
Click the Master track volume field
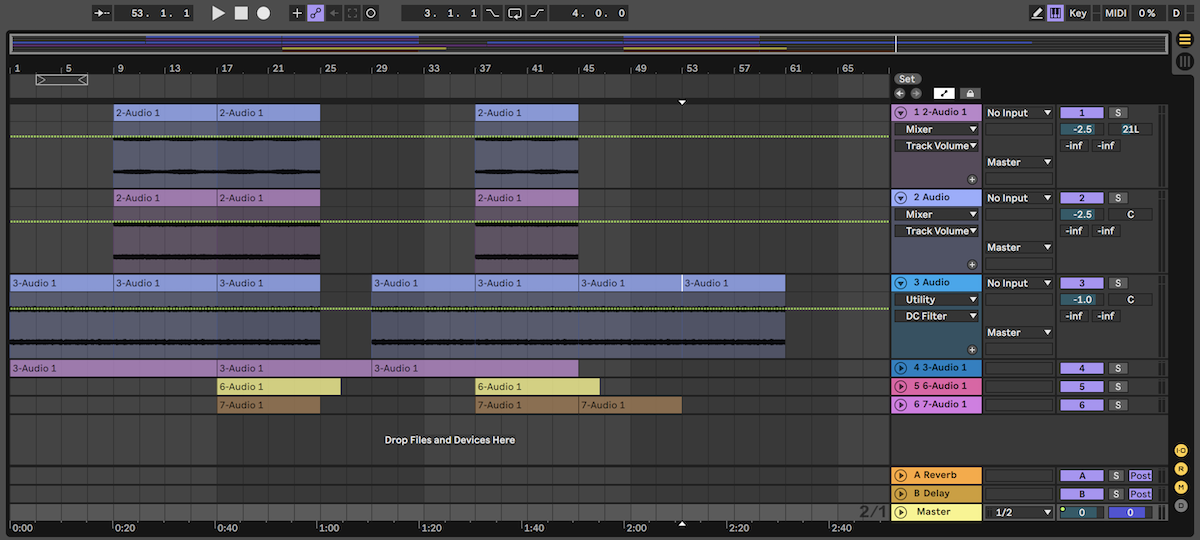(x=1081, y=512)
